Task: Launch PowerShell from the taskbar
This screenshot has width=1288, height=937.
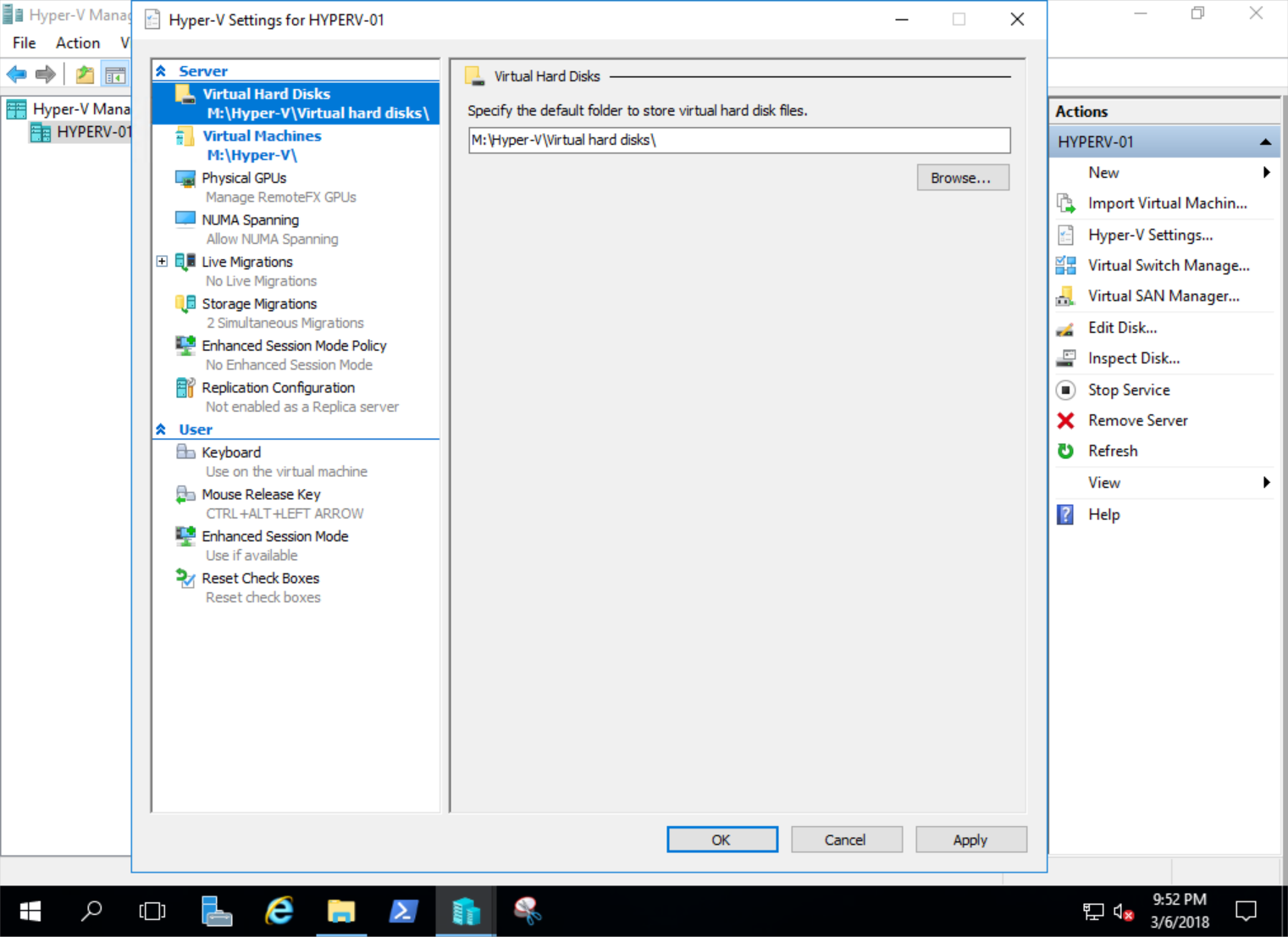Action: pyautogui.click(x=403, y=911)
